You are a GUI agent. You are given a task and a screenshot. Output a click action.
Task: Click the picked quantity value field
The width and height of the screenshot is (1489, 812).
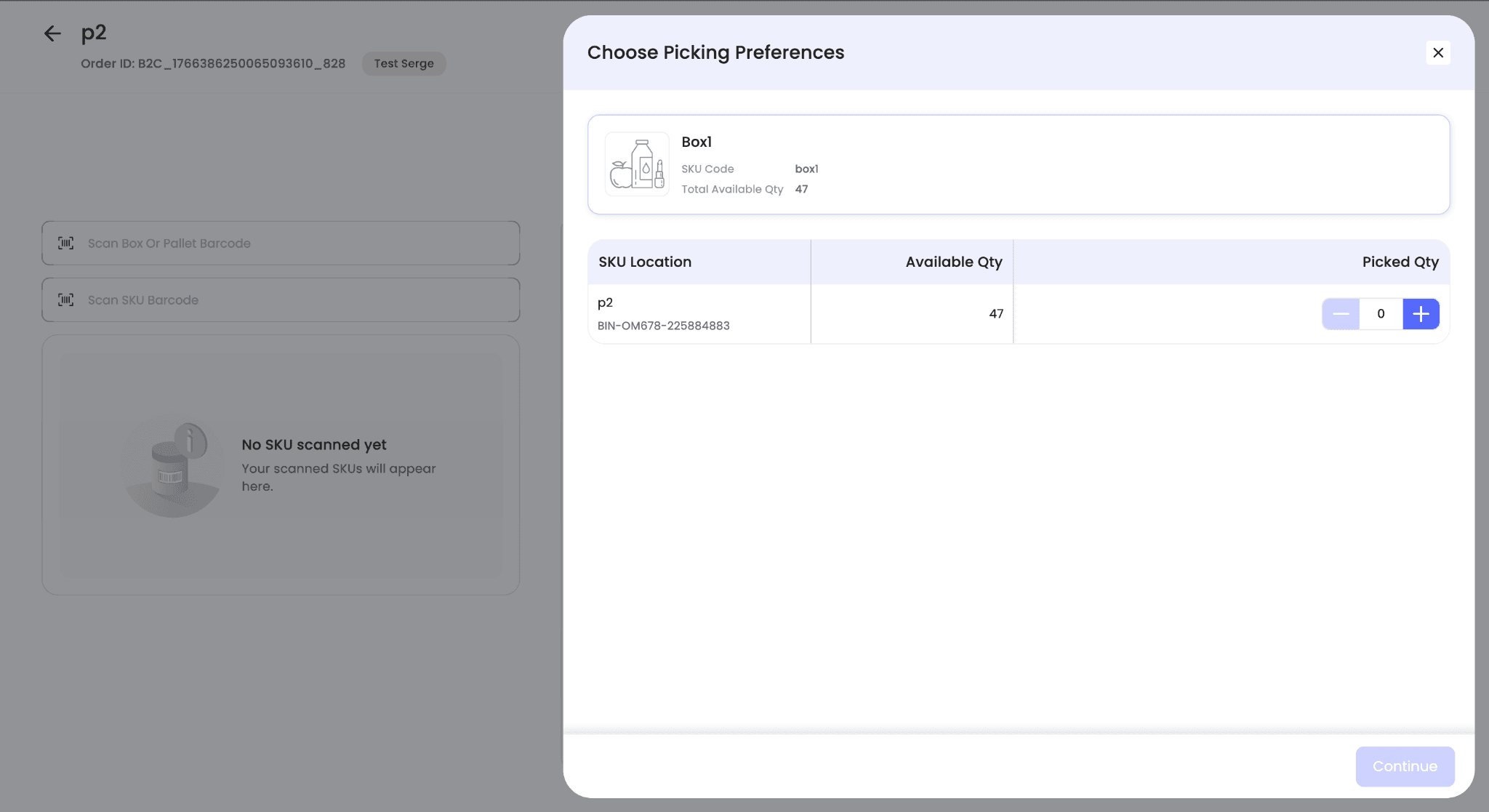point(1381,314)
